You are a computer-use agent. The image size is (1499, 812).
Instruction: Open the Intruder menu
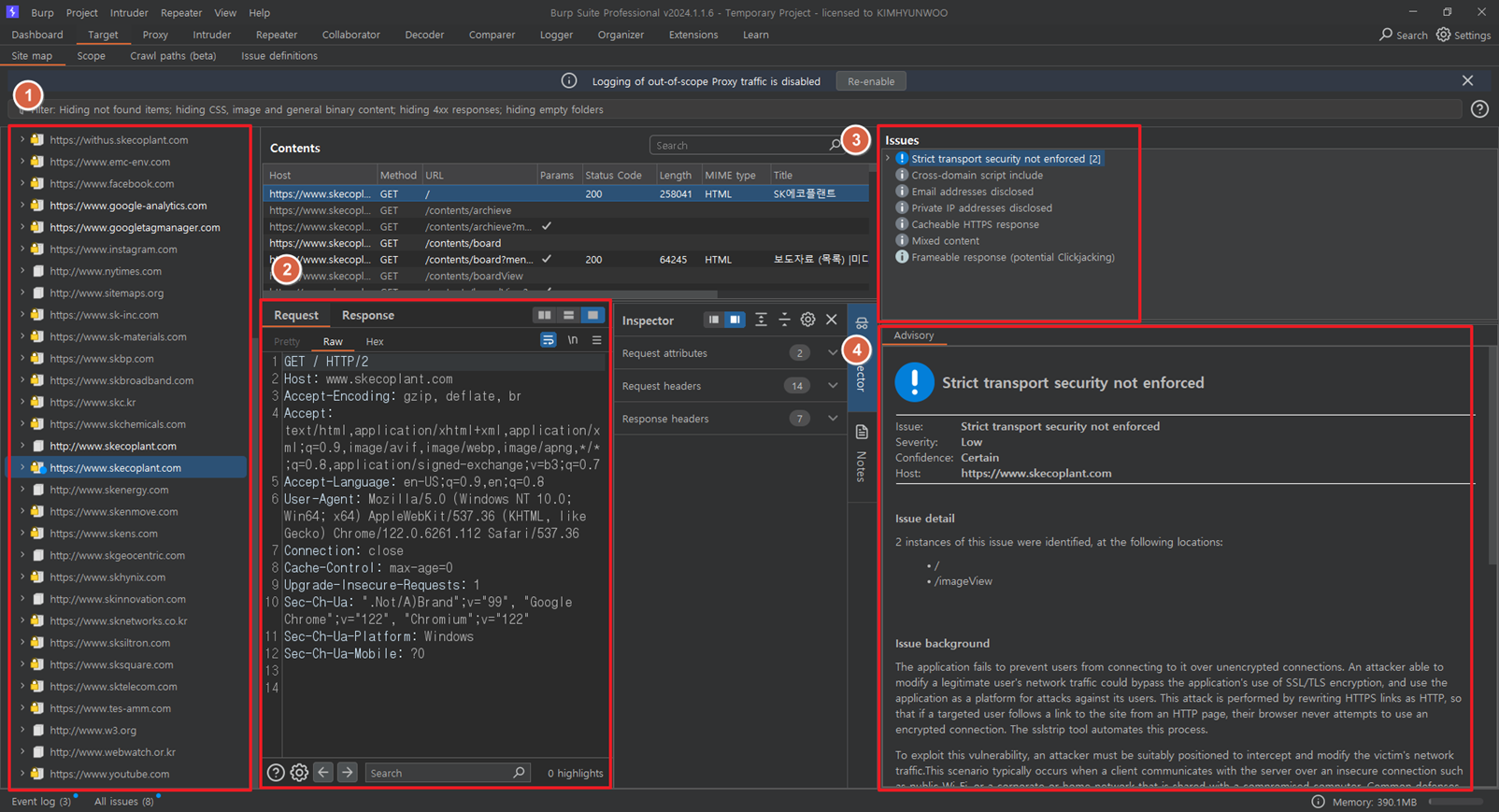click(x=129, y=13)
